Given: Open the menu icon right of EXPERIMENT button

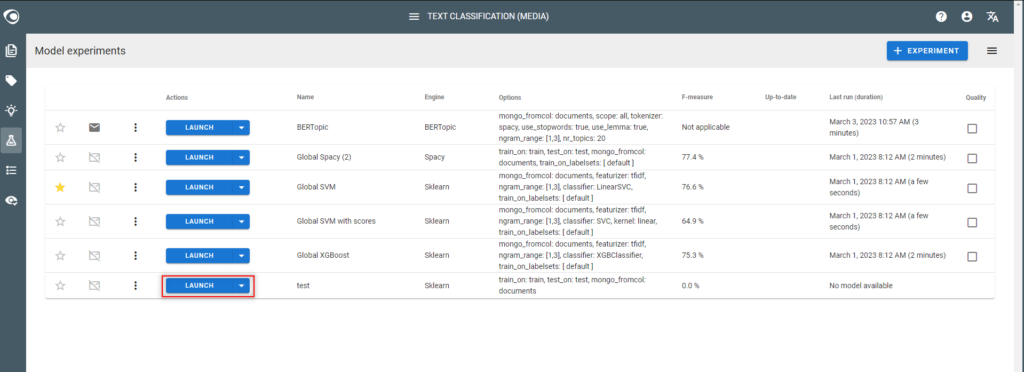Looking at the screenshot, I should pyautogui.click(x=992, y=51).
